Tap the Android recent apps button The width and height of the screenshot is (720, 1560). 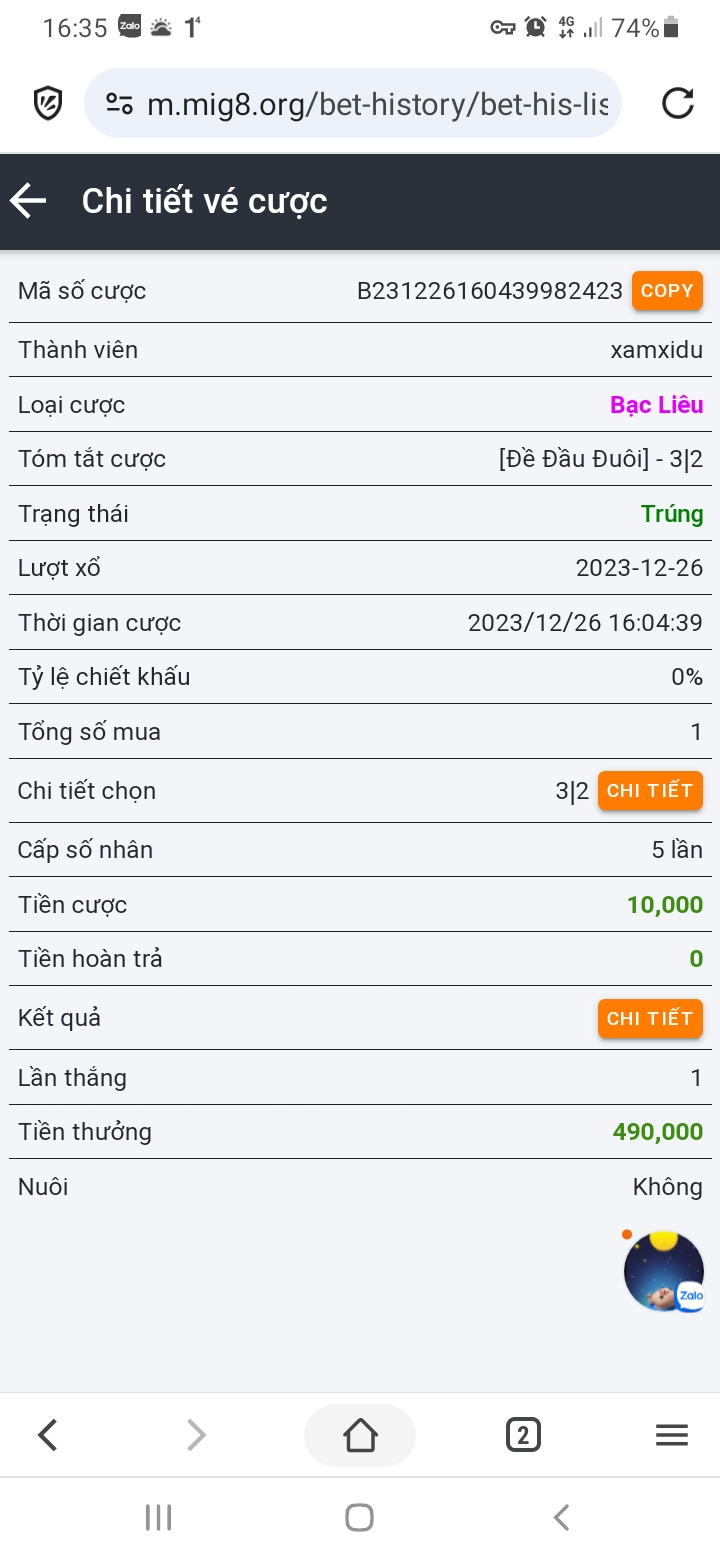tap(158, 1517)
